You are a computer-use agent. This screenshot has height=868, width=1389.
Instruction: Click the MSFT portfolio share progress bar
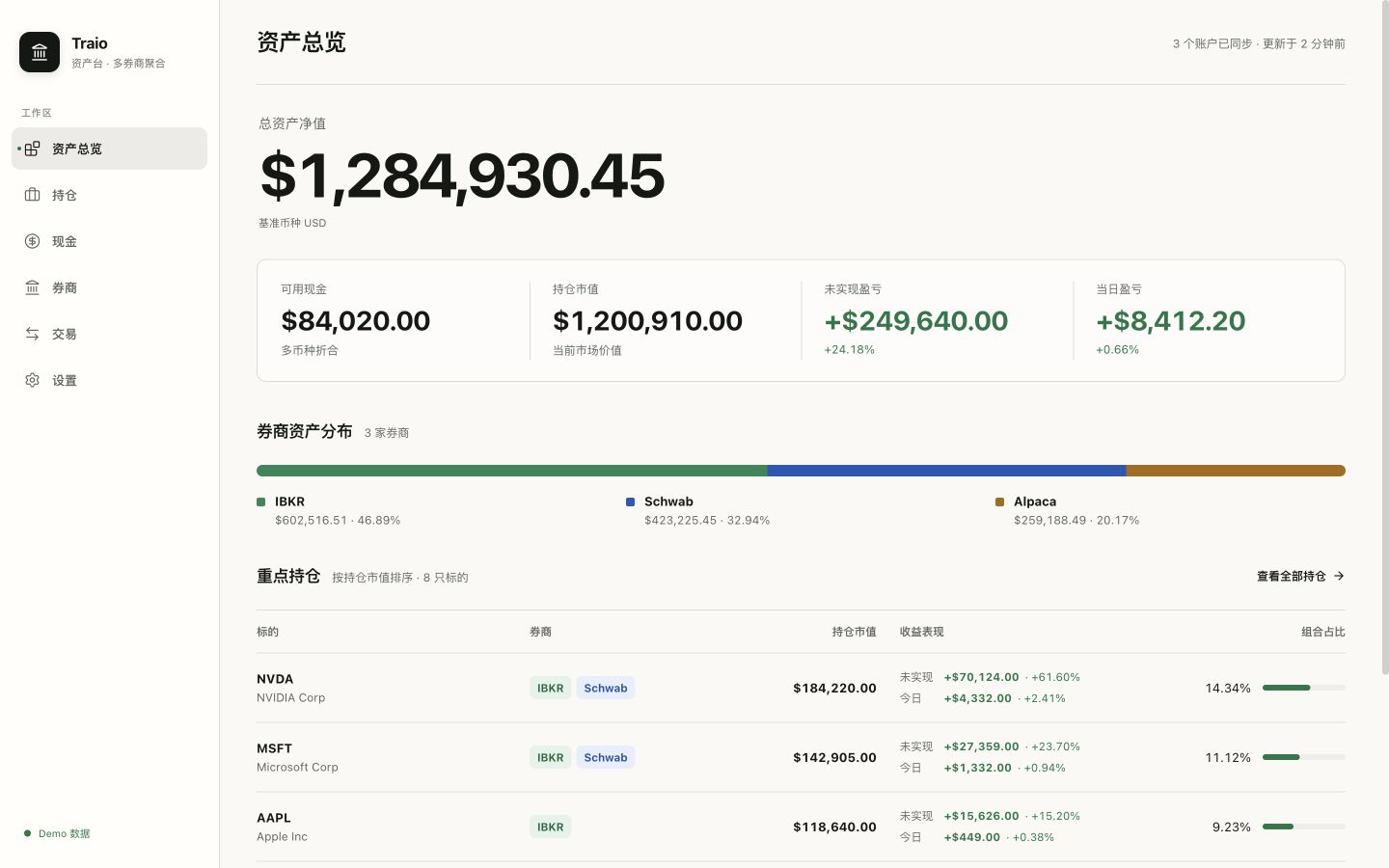click(1304, 757)
